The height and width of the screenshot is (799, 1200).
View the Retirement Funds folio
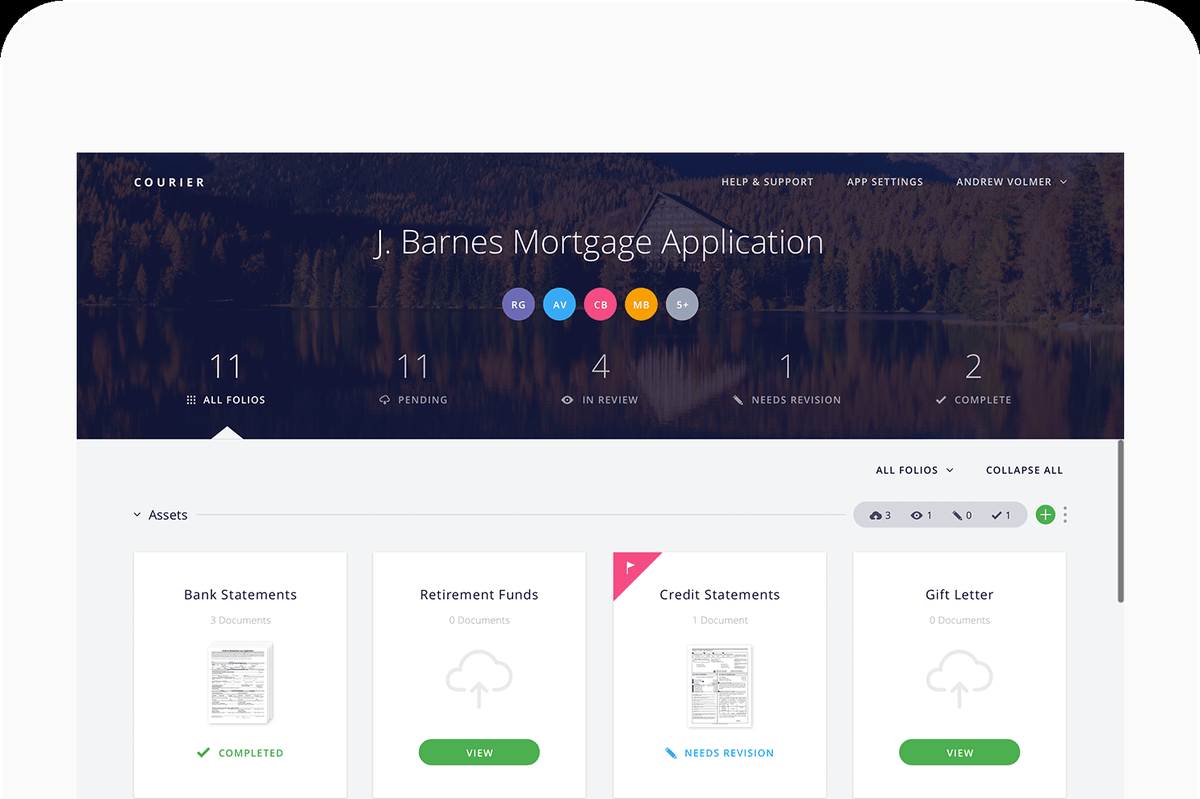[479, 753]
